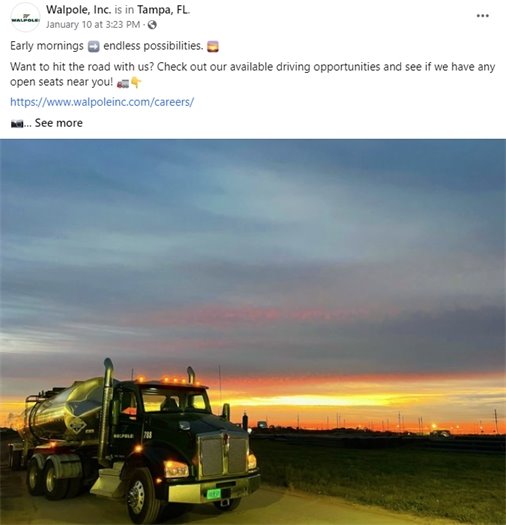
Task: Open the post options three-dot menu
Action: pos(483,16)
